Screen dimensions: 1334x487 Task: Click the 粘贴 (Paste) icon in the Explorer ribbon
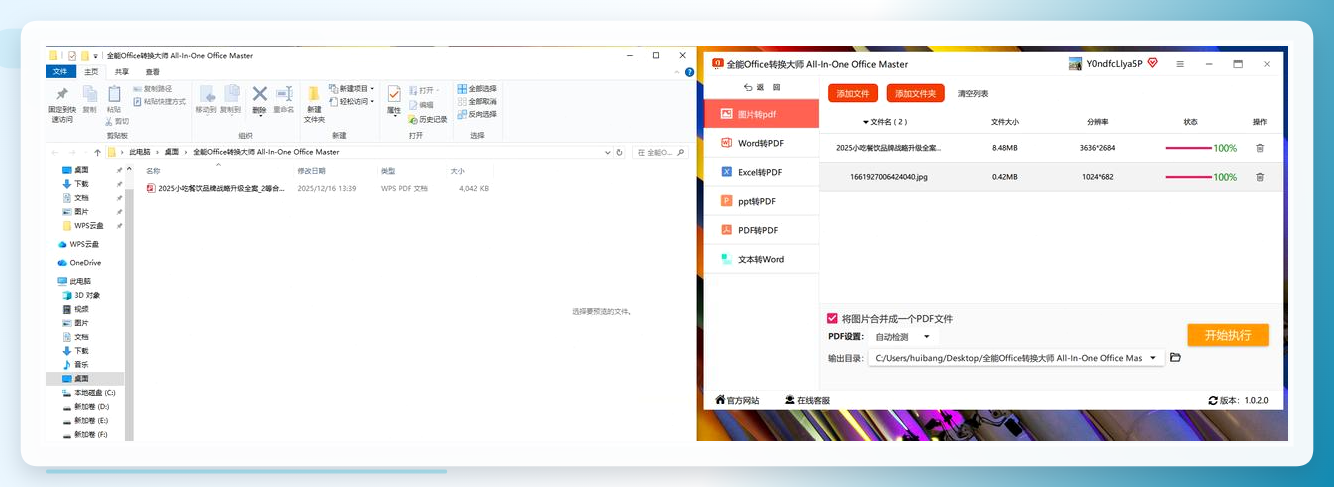[x=113, y=94]
